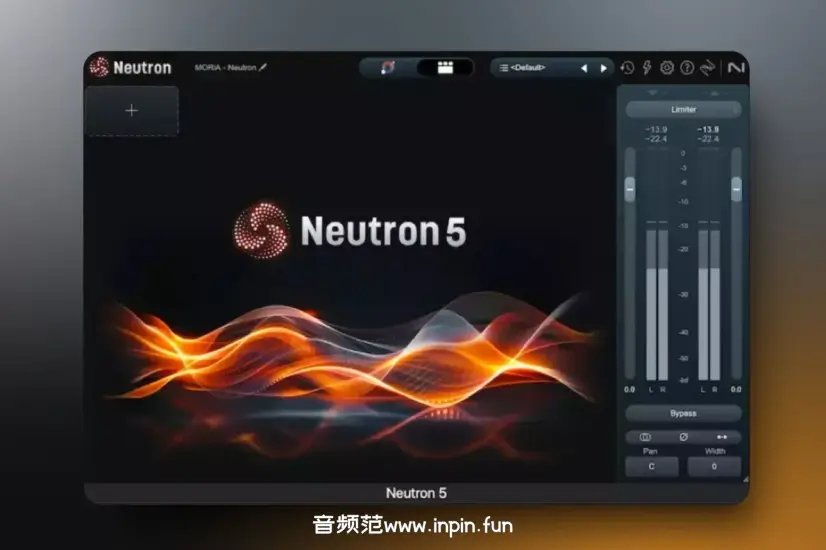Image resolution: width=826 pixels, height=550 pixels.
Task: Open the undo history clock icon
Action: coord(627,68)
